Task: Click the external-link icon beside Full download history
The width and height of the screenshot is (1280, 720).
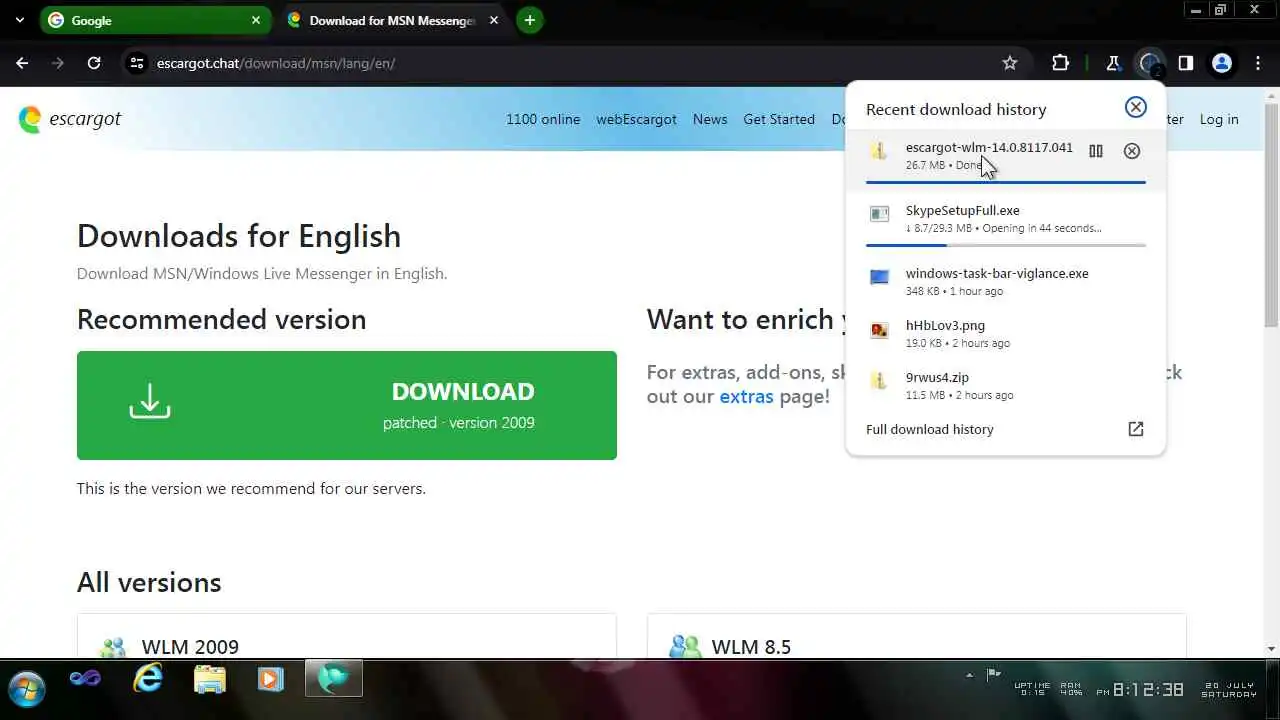Action: (x=1136, y=429)
